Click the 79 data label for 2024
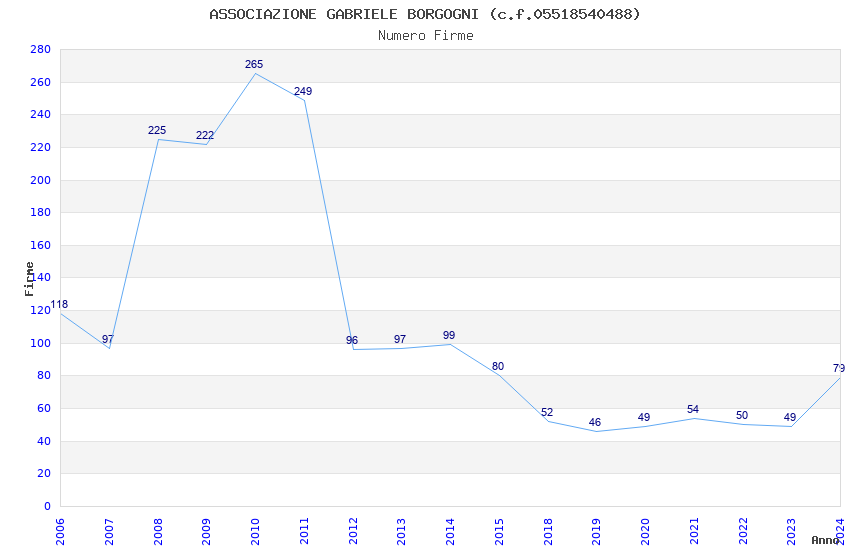 coord(839,368)
